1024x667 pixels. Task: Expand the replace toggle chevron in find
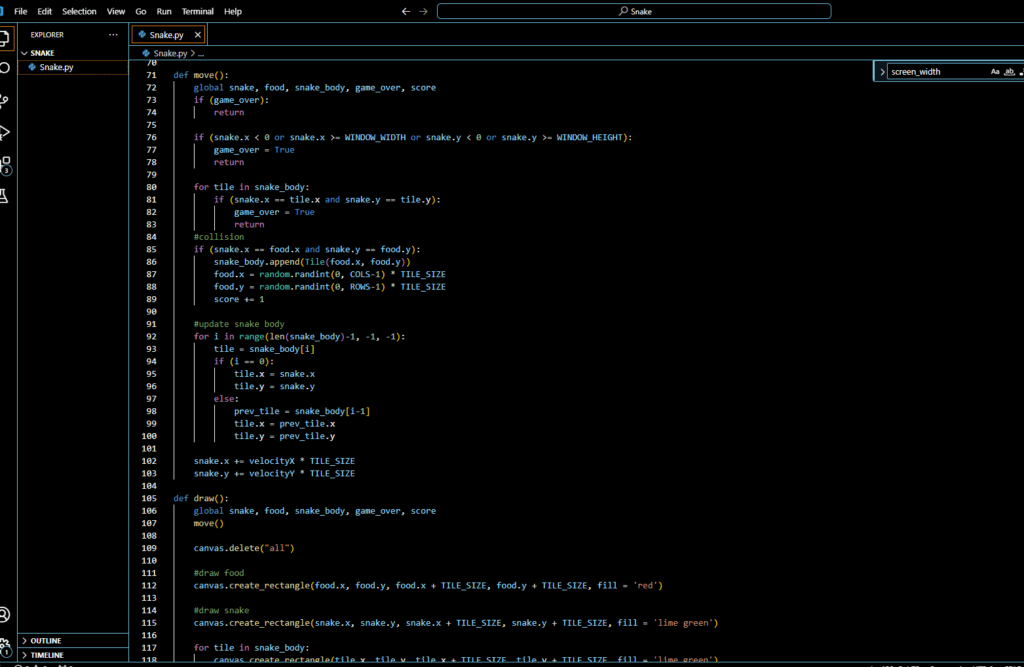tap(881, 72)
